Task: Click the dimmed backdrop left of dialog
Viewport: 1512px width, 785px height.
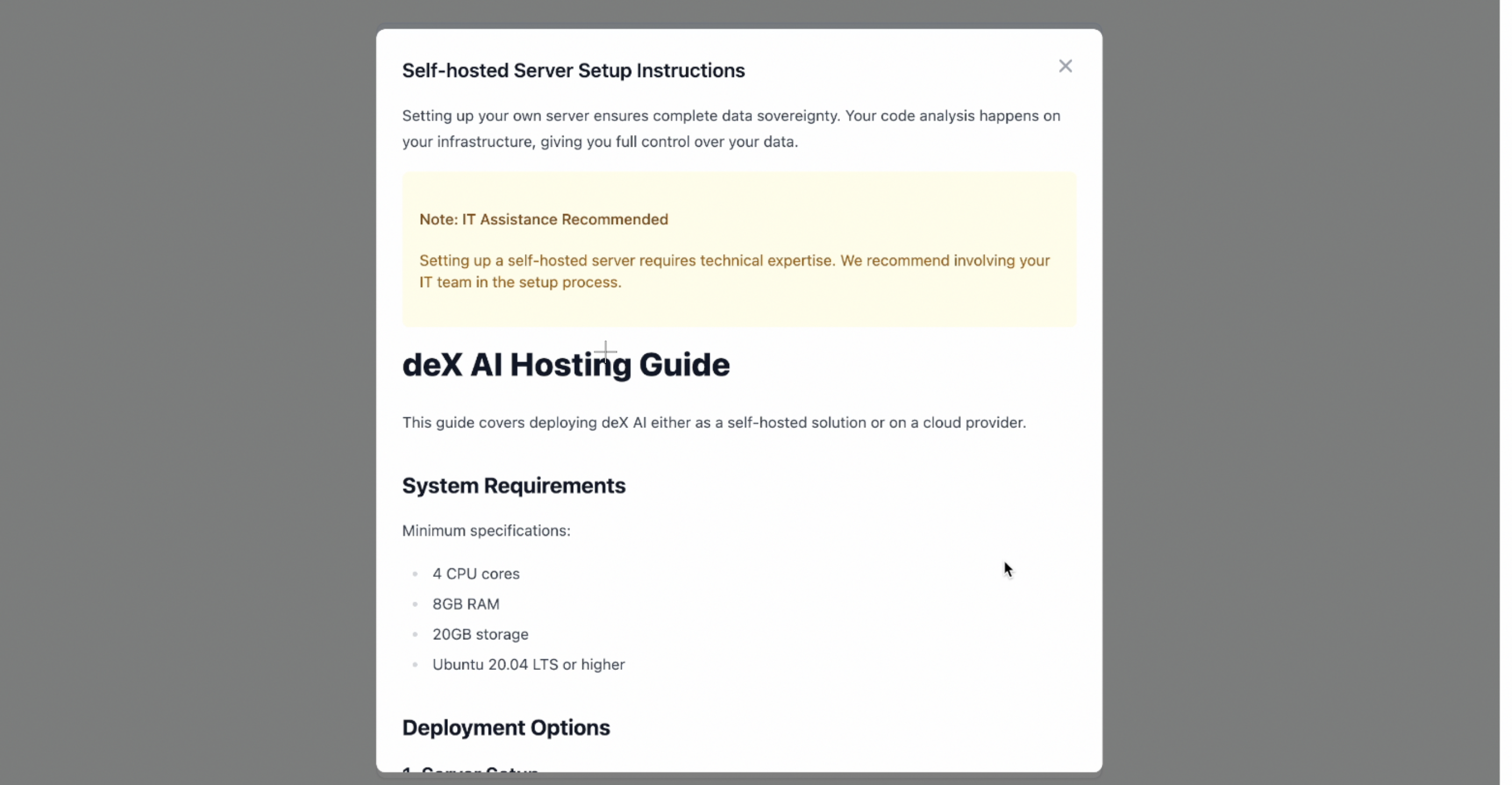Action: (x=188, y=392)
